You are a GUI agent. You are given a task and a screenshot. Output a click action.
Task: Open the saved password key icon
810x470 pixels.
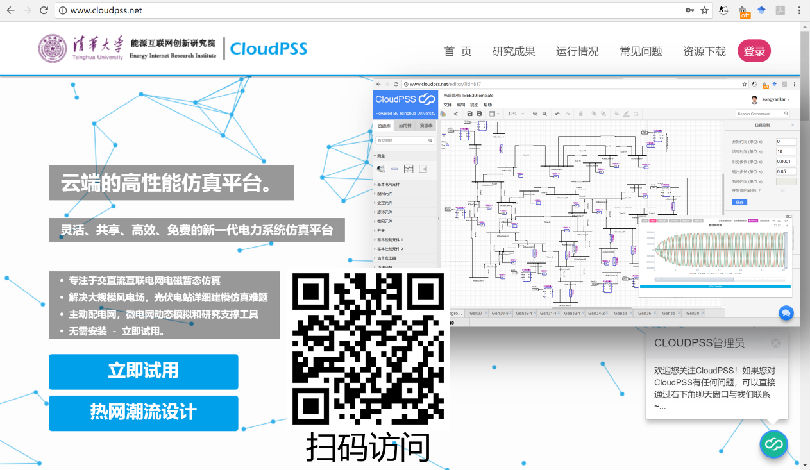(690, 10)
